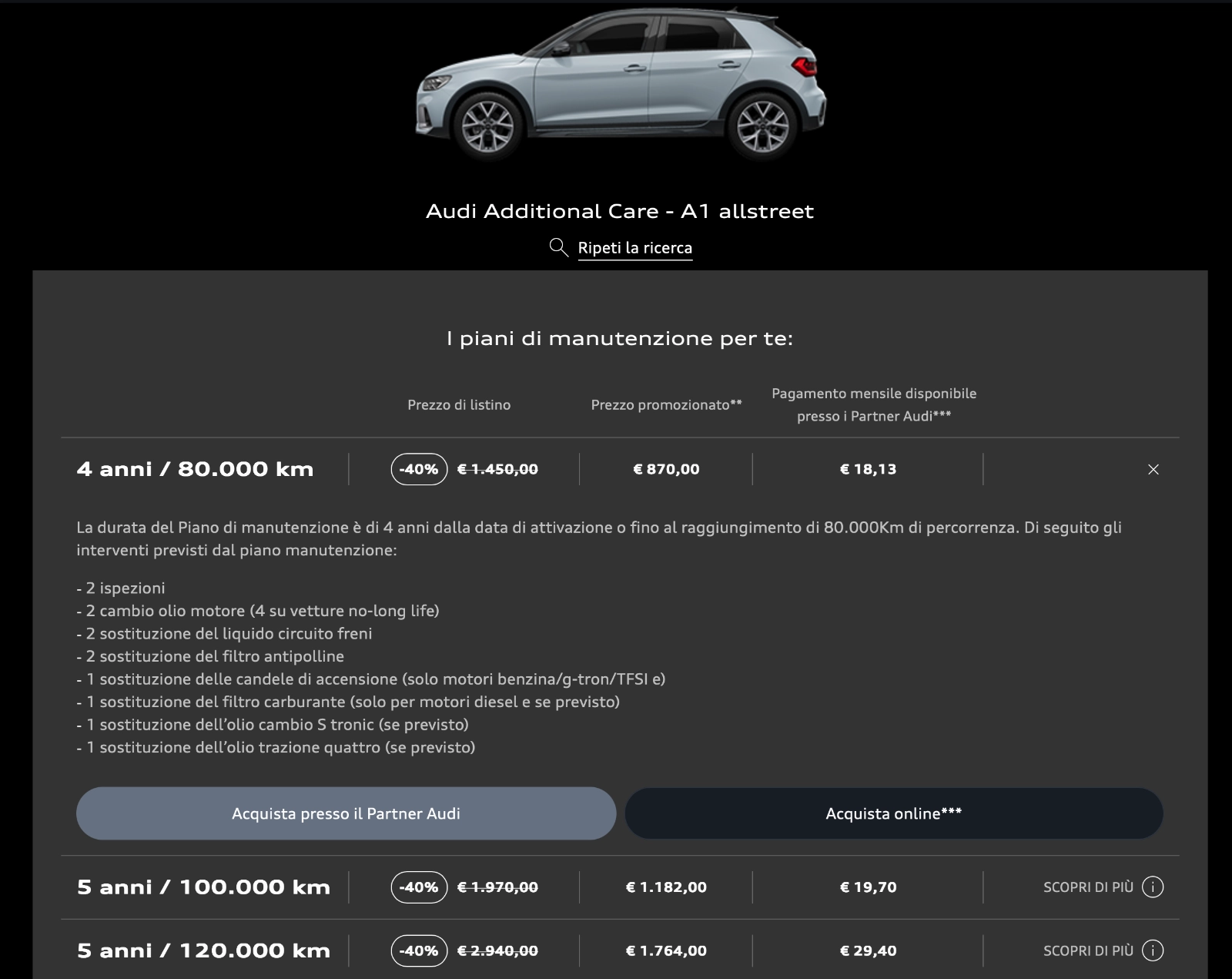The width and height of the screenshot is (1232, 979).
Task: Click the Prezzo di listino column header
Action: click(459, 405)
